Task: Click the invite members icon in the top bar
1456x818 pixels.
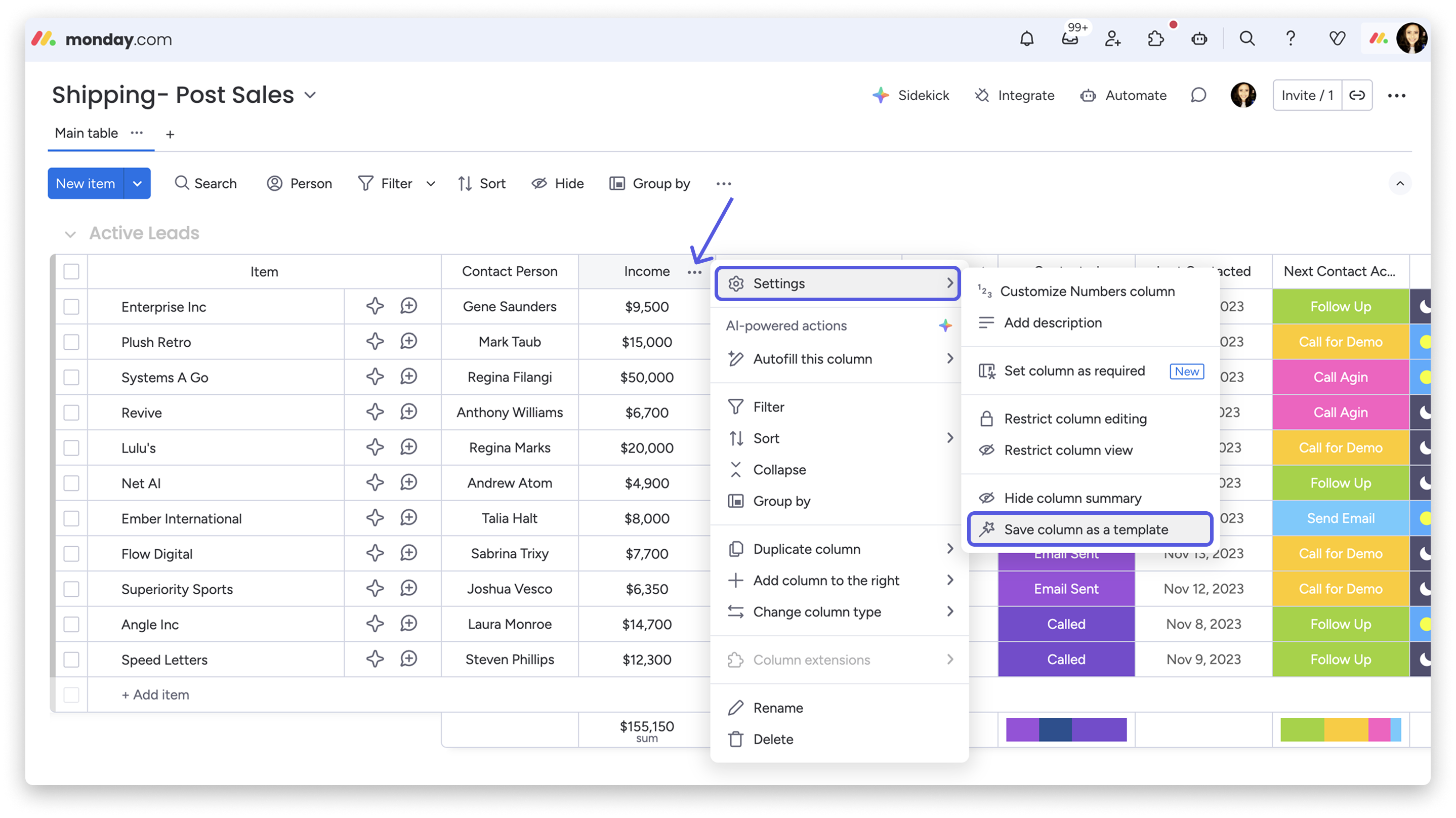Action: coord(1112,39)
